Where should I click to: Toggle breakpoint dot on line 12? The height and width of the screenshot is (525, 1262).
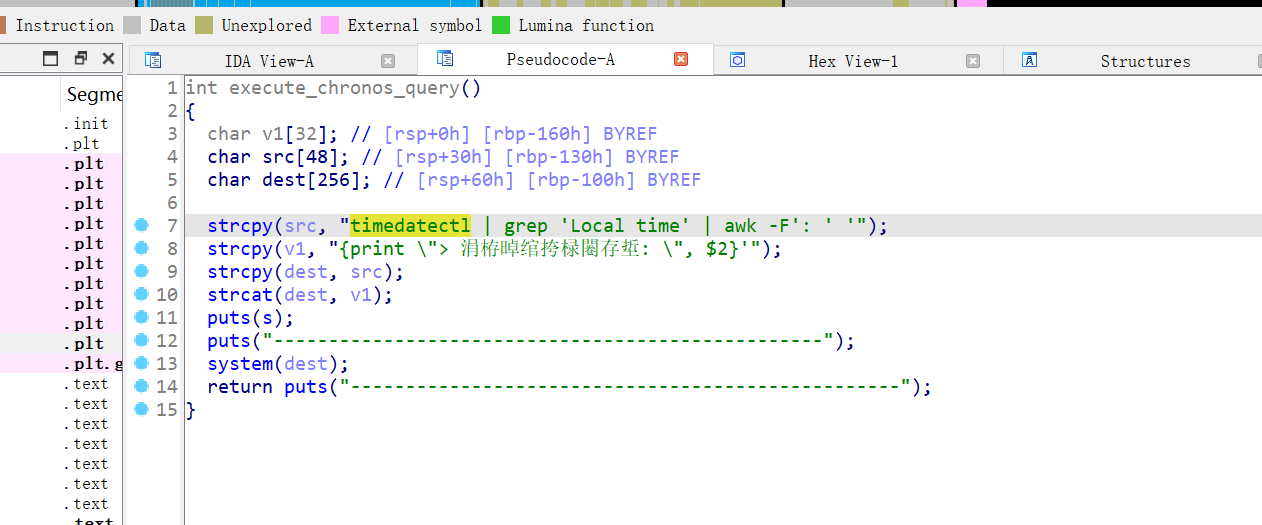pos(141,340)
